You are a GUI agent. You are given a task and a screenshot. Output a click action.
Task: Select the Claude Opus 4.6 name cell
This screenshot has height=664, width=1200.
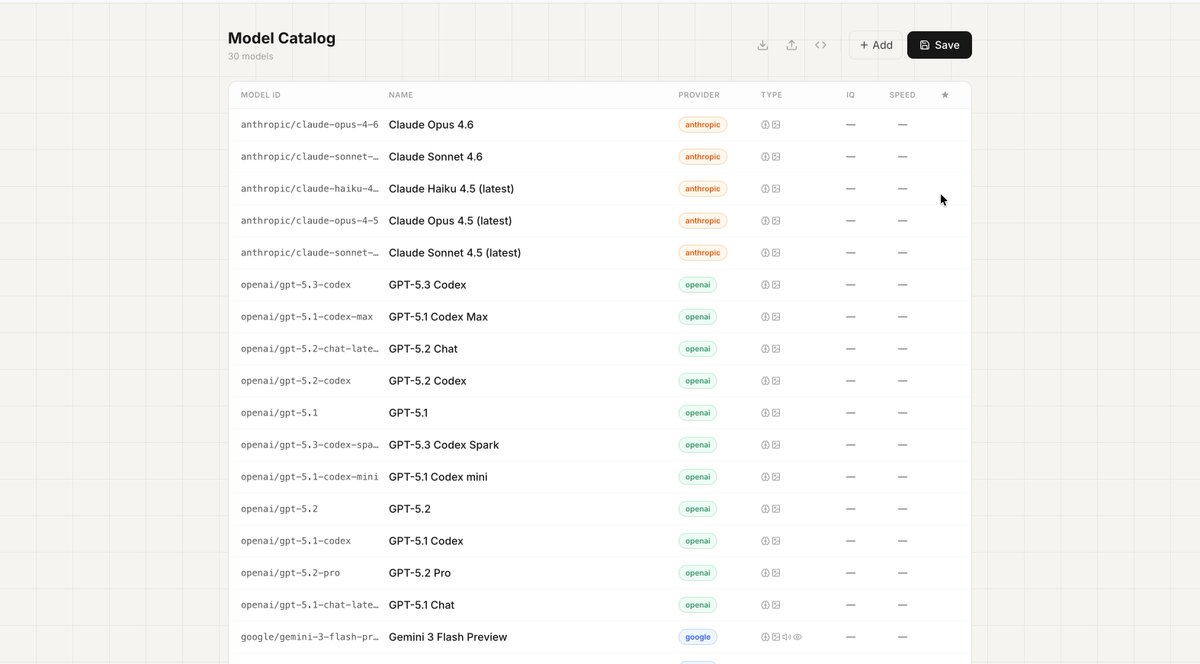[431, 125]
